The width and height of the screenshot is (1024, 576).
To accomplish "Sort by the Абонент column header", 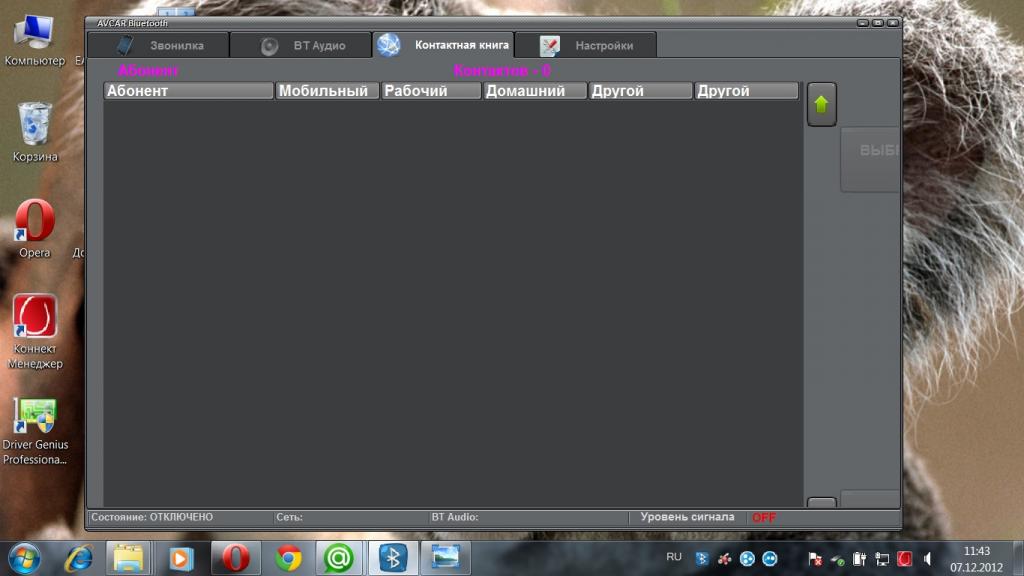I will [189, 91].
